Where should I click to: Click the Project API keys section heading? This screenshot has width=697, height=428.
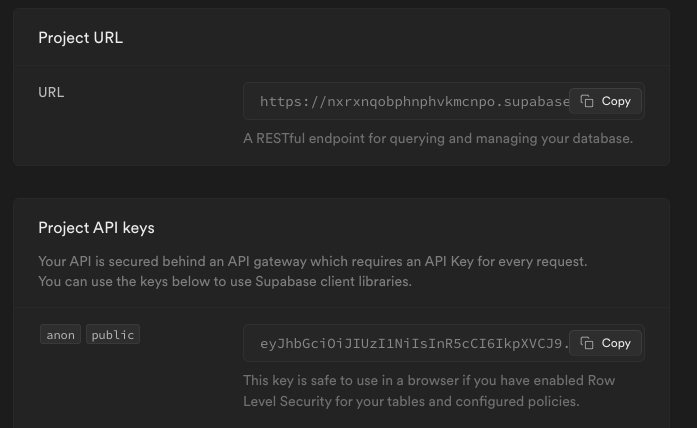[96, 228]
